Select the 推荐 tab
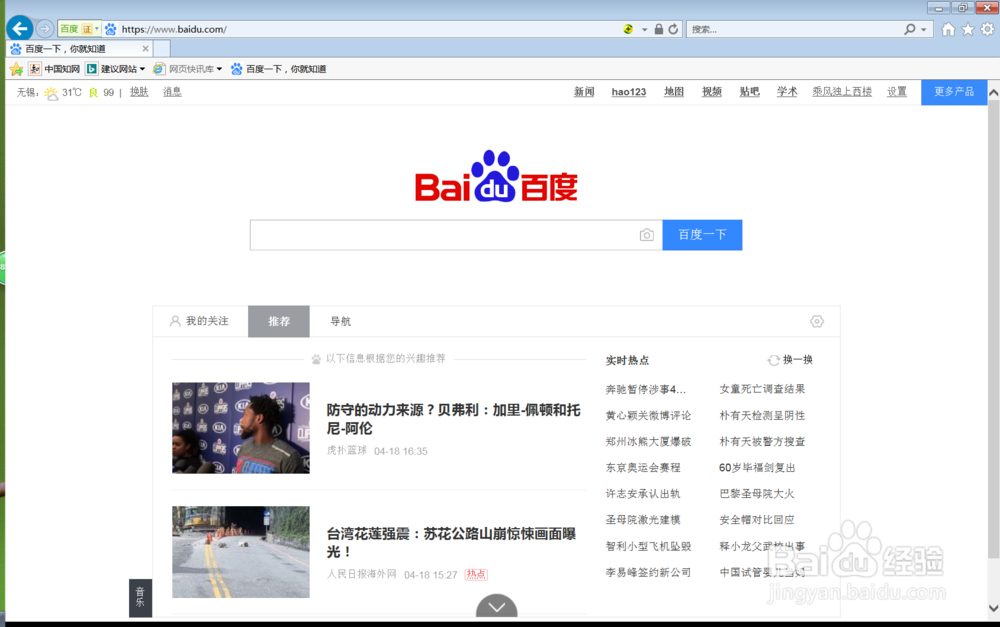Screen dimensions: 1000x627 (279, 321)
